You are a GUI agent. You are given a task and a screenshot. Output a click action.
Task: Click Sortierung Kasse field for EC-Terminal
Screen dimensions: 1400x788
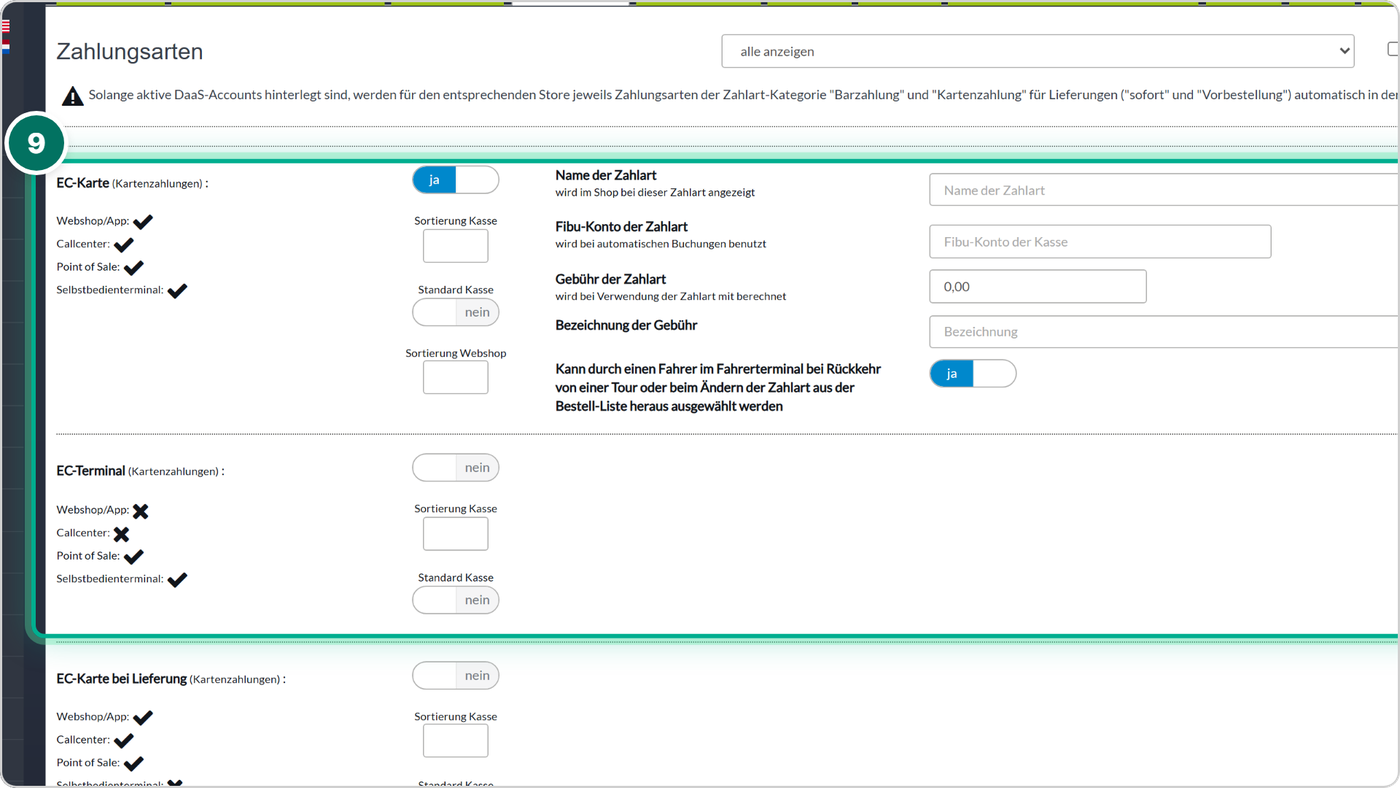coord(456,533)
